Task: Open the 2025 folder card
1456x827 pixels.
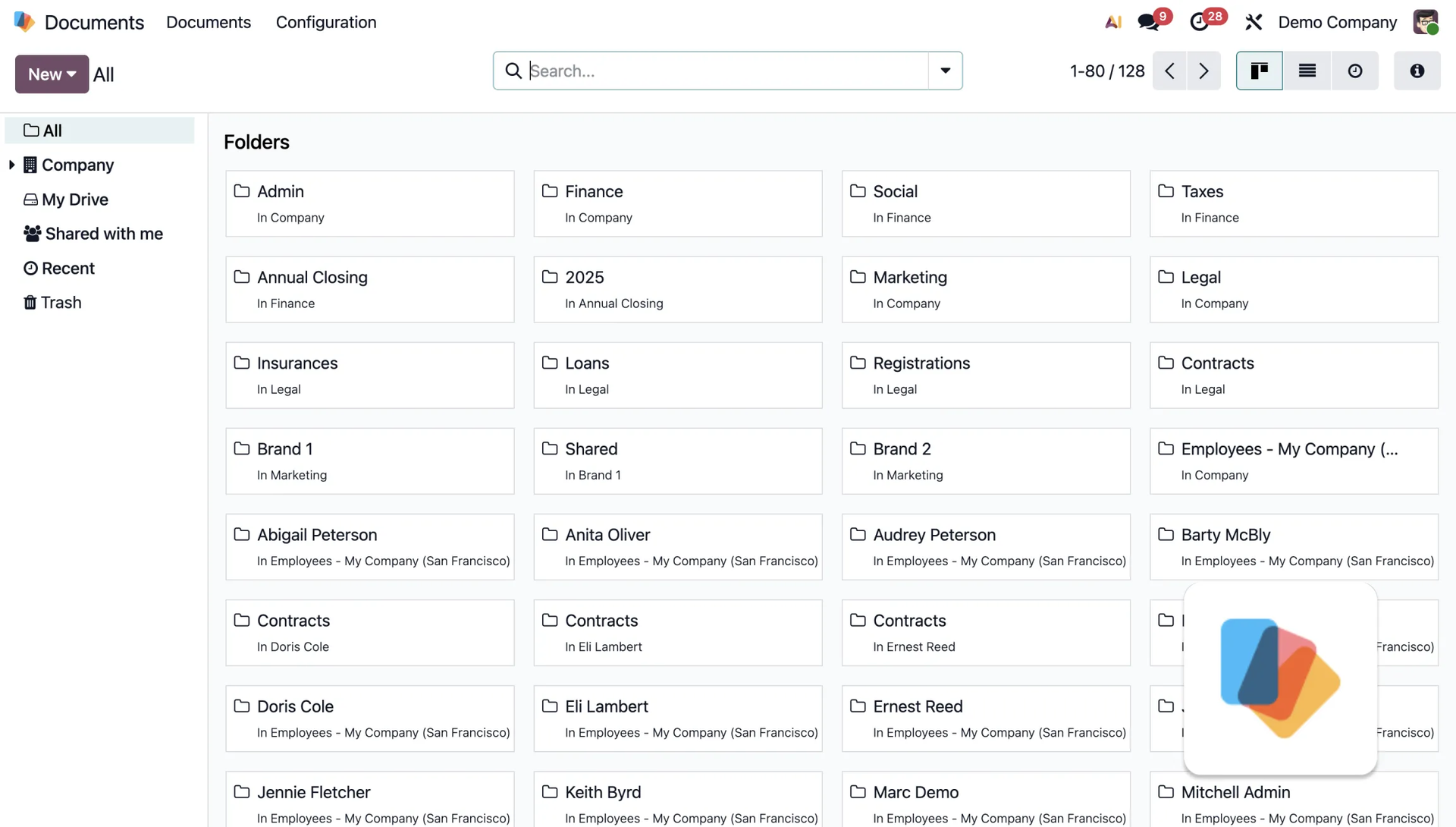Action: point(678,289)
